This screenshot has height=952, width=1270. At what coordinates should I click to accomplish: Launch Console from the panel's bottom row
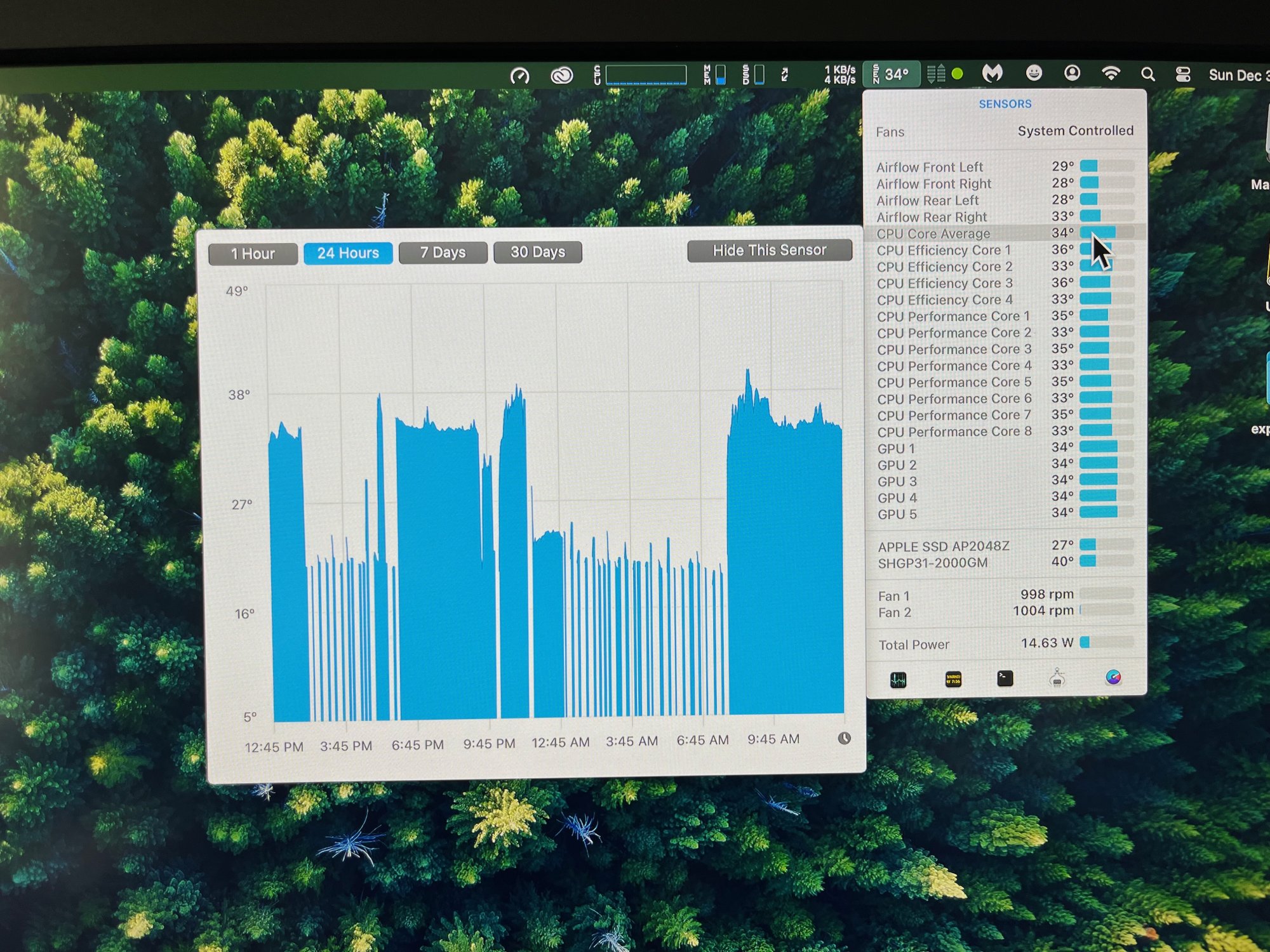(x=953, y=679)
